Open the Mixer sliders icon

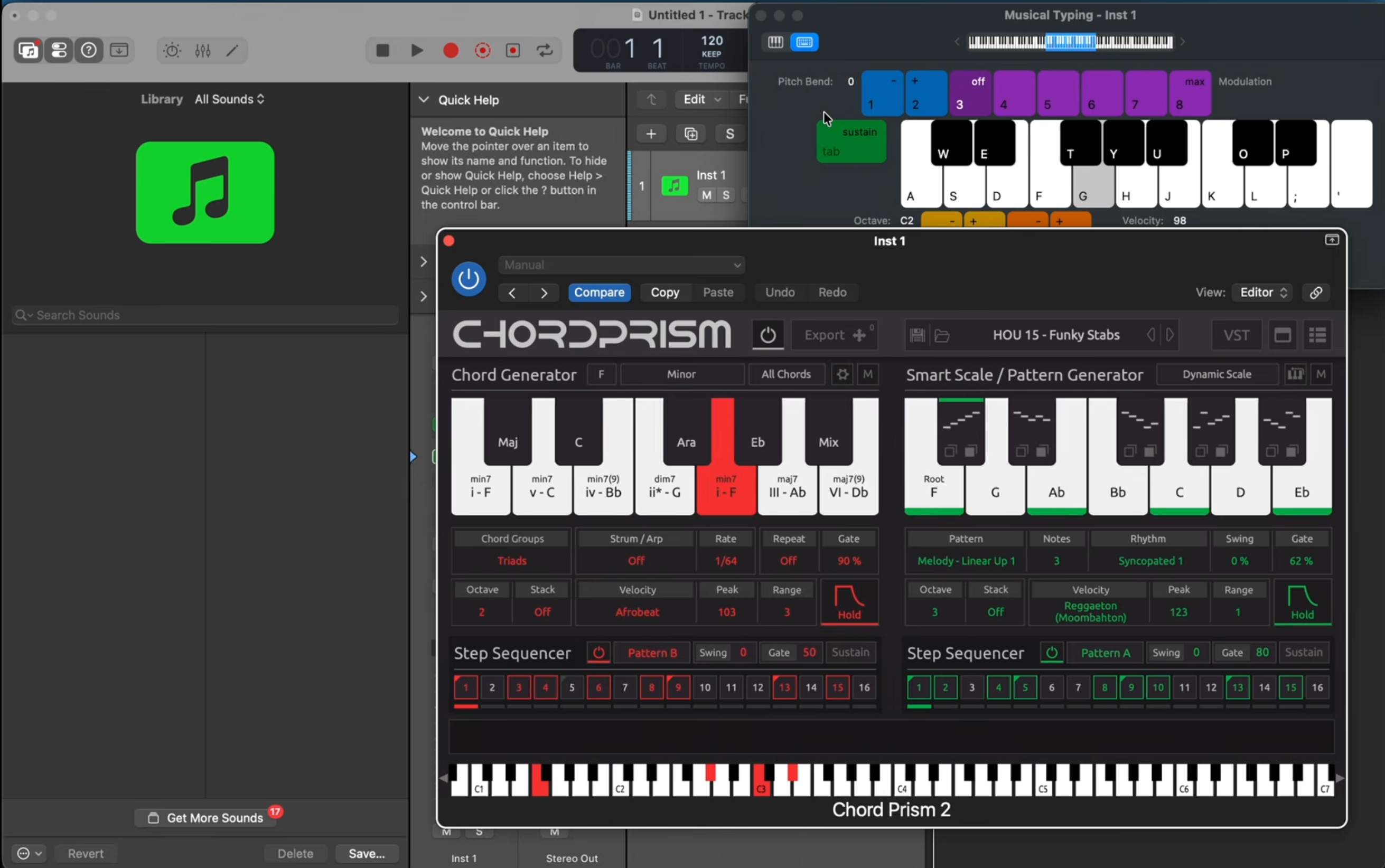pyautogui.click(x=203, y=51)
